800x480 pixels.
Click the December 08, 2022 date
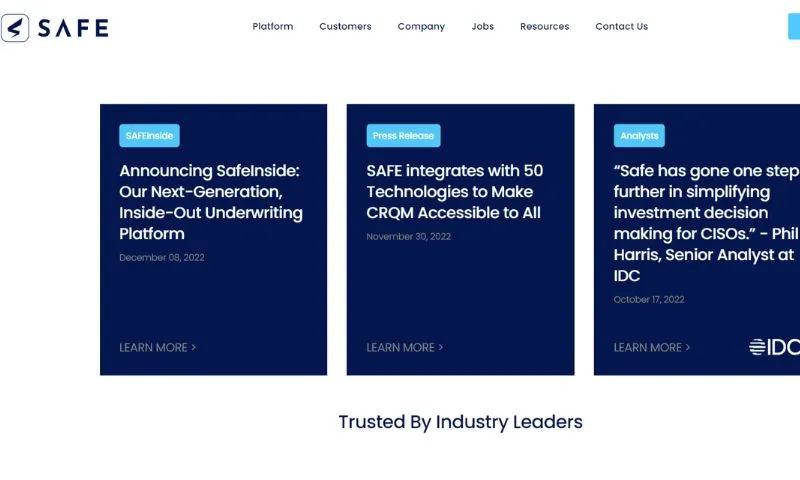[162, 258]
